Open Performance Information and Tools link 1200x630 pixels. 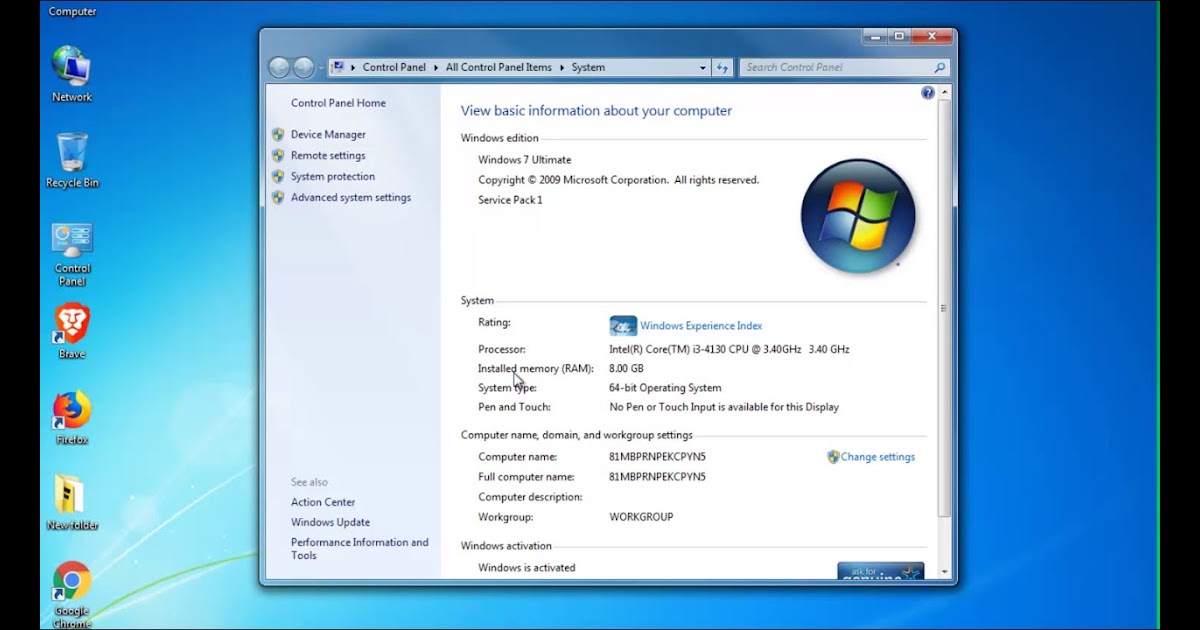[360, 549]
